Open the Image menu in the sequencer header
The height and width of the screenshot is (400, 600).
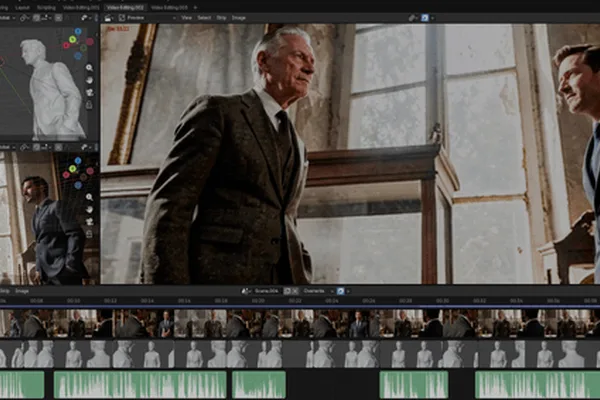point(22,291)
